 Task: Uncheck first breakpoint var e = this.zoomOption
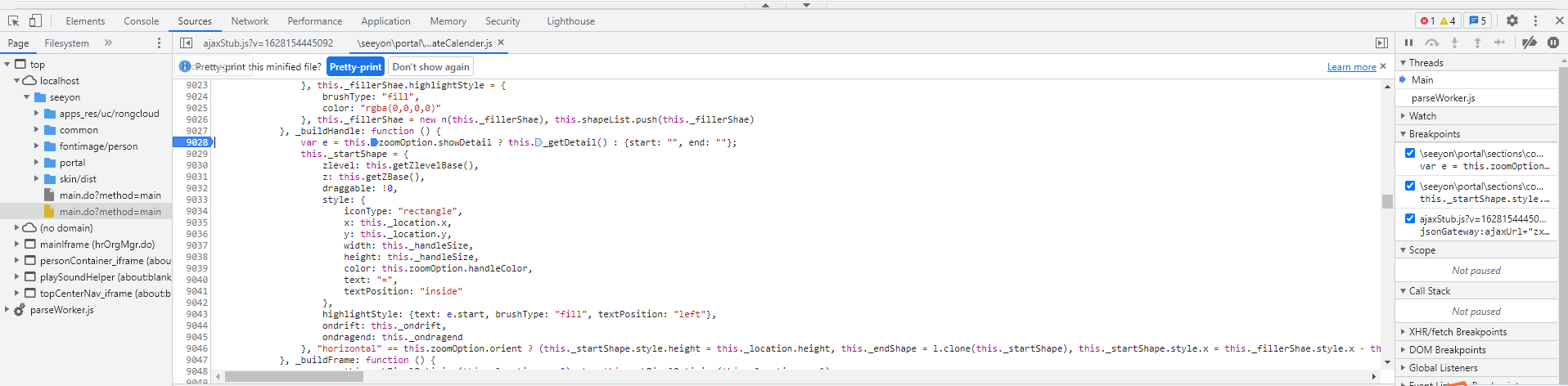(x=1409, y=153)
